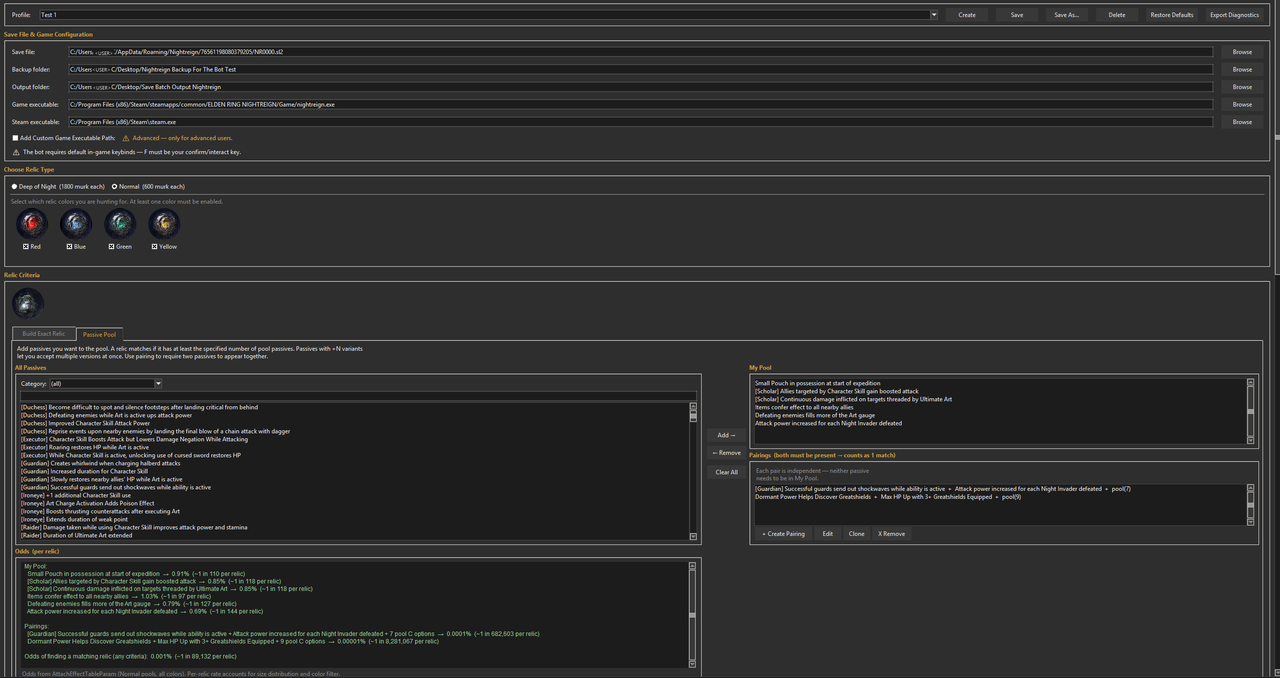Select the Passive Pool tab
1280x678 pixels.
point(99,334)
